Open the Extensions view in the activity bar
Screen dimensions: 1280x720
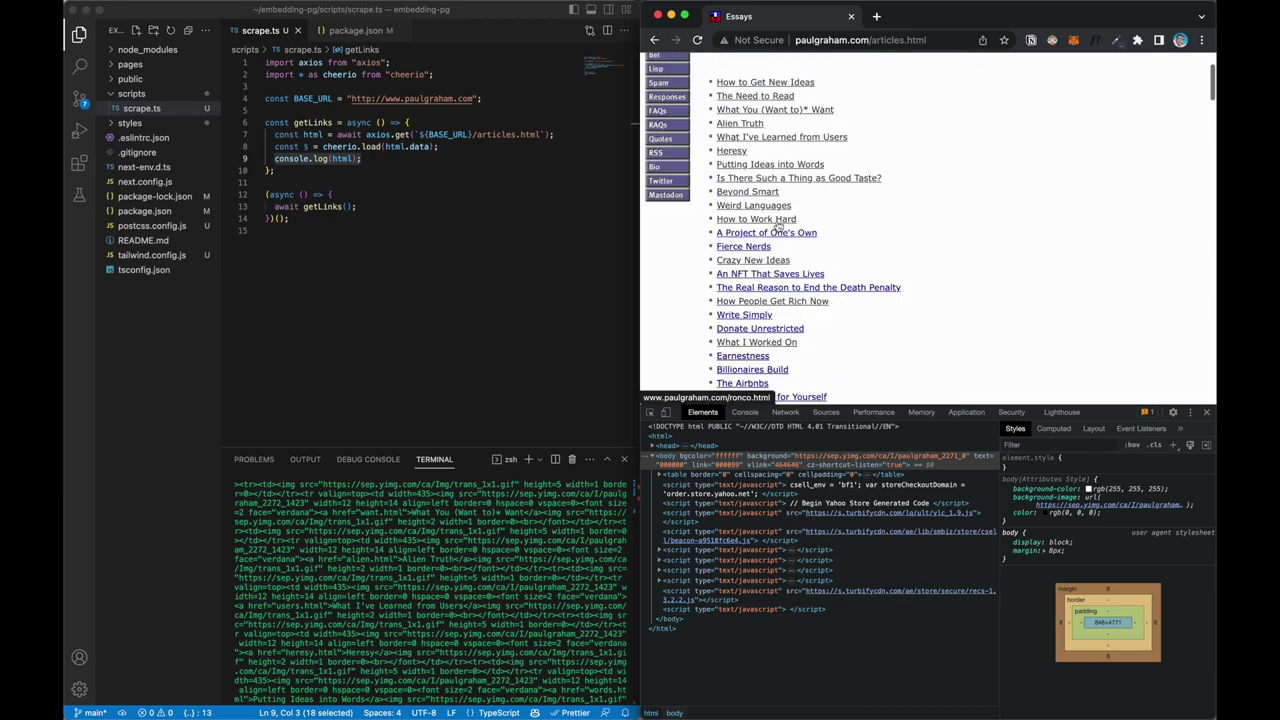(x=79, y=163)
